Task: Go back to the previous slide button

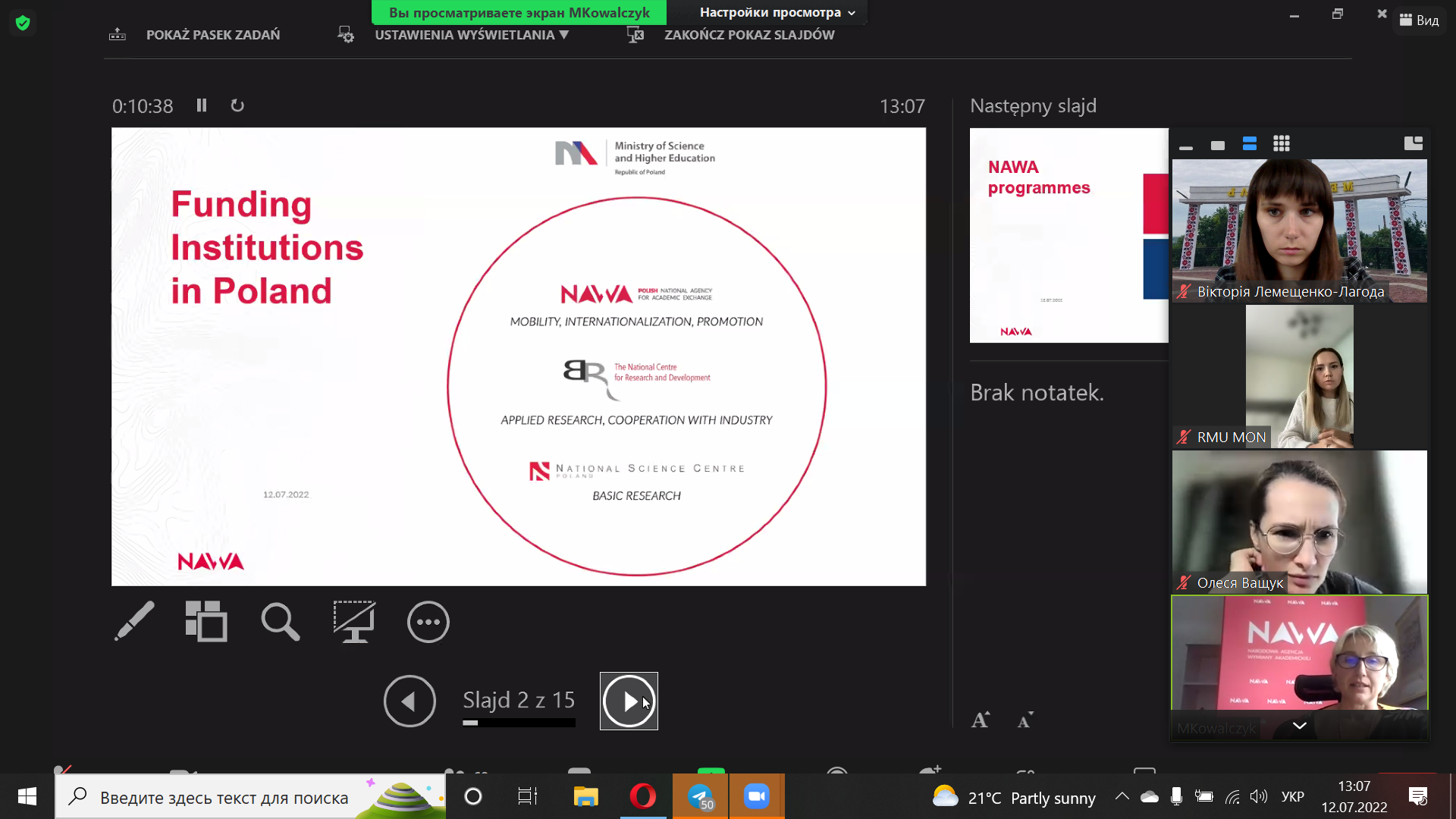Action: click(409, 701)
